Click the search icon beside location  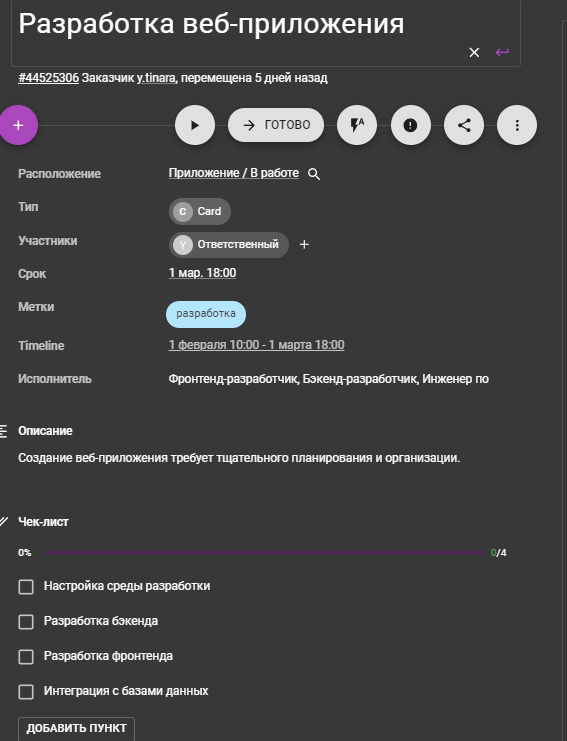coord(314,174)
